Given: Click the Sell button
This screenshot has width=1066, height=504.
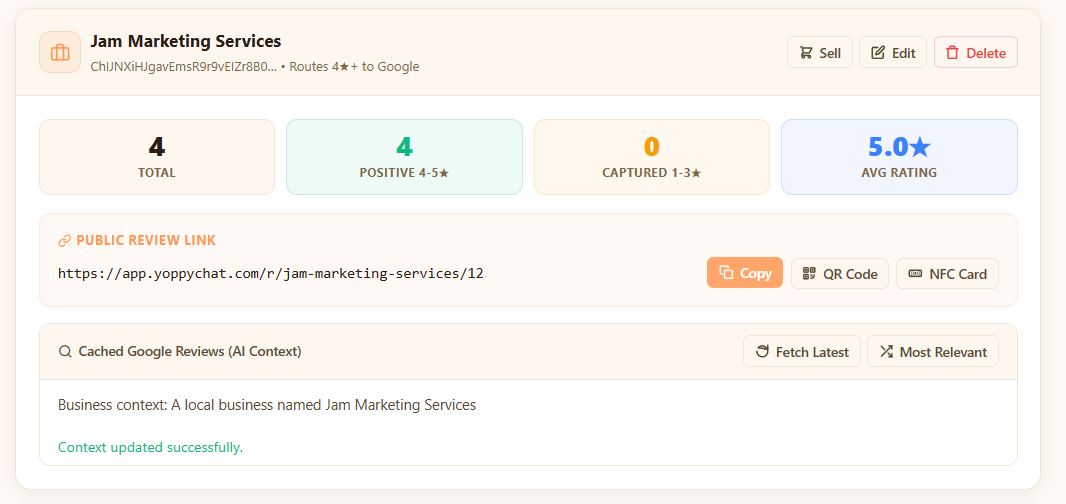Looking at the screenshot, I should pos(819,52).
